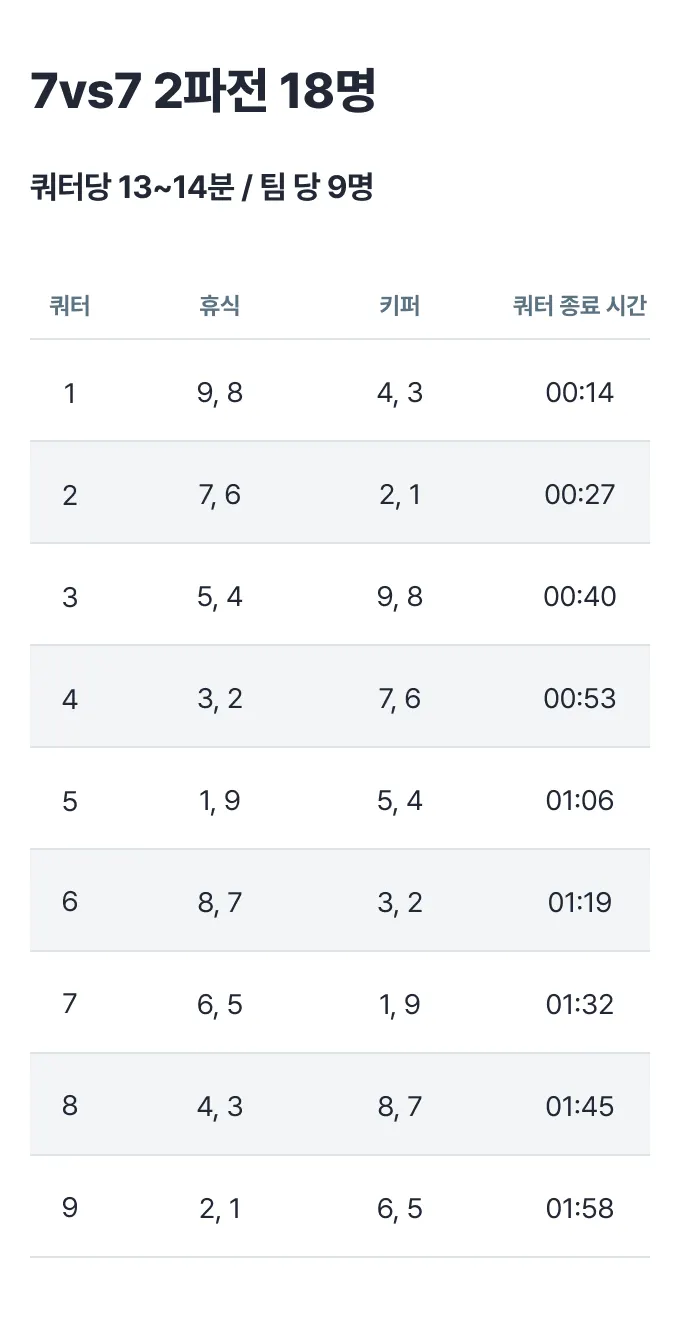Viewport: 680px width, 1318px height.
Task: Click the 키퍼 column header
Action: tap(400, 306)
